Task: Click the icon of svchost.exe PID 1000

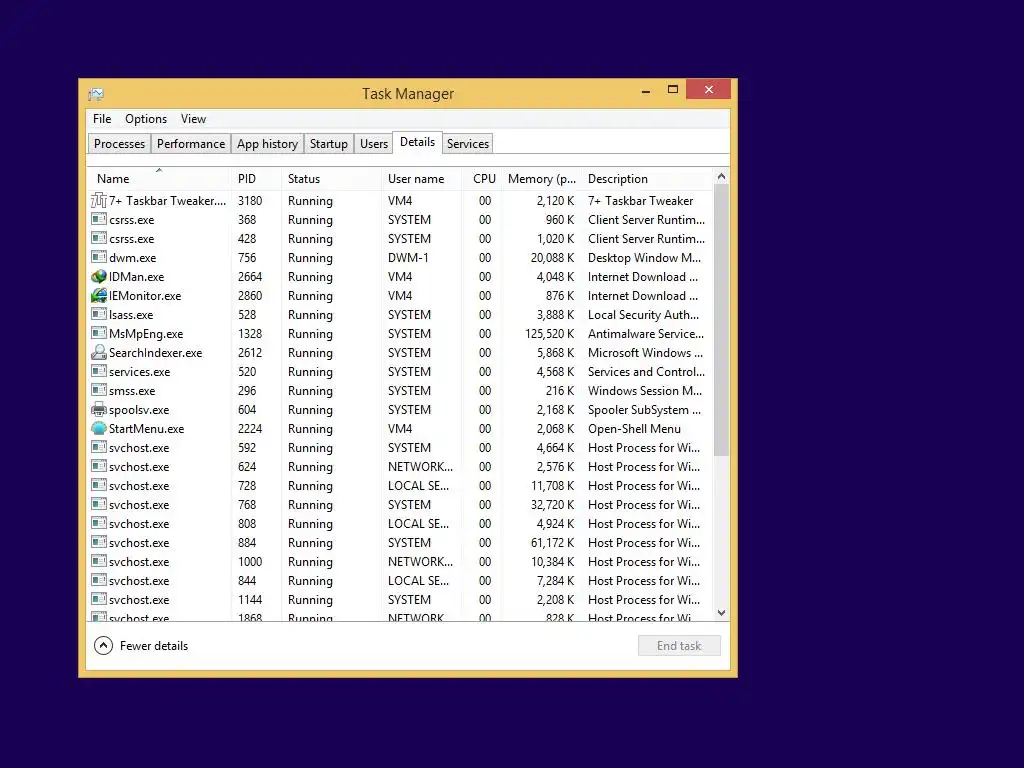Action: (x=99, y=561)
